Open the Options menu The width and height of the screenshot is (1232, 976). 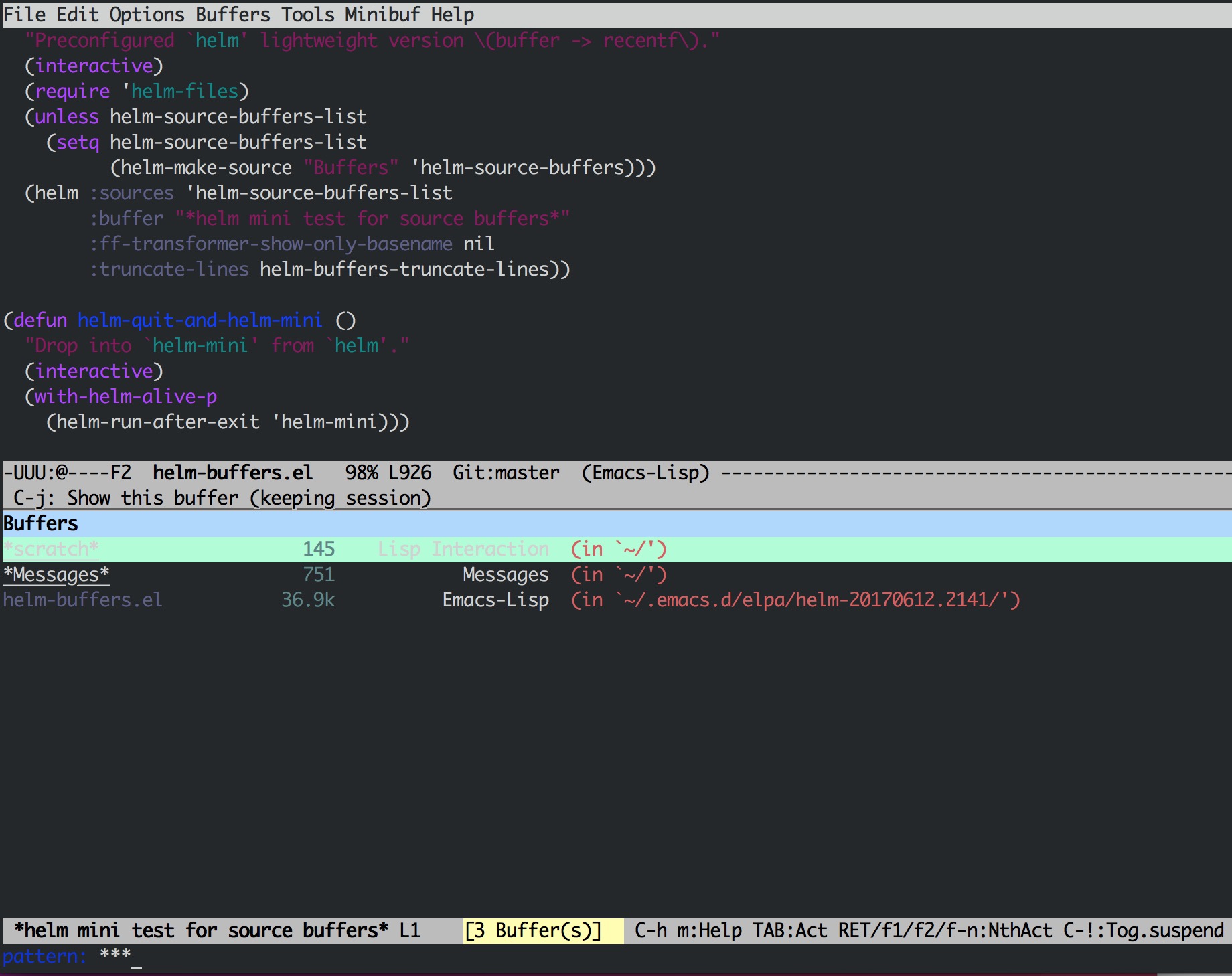pos(147,14)
